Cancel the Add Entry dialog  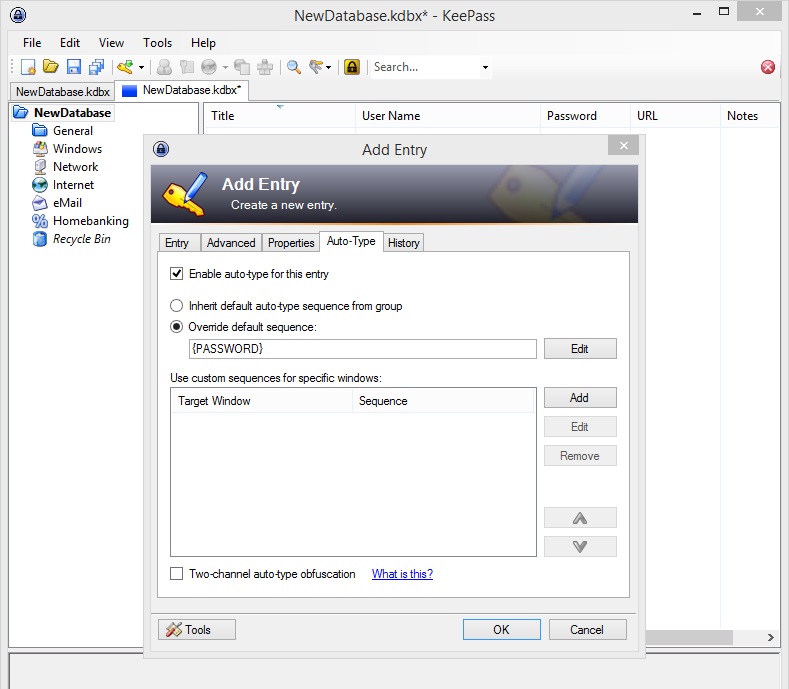tap(587, 630)
